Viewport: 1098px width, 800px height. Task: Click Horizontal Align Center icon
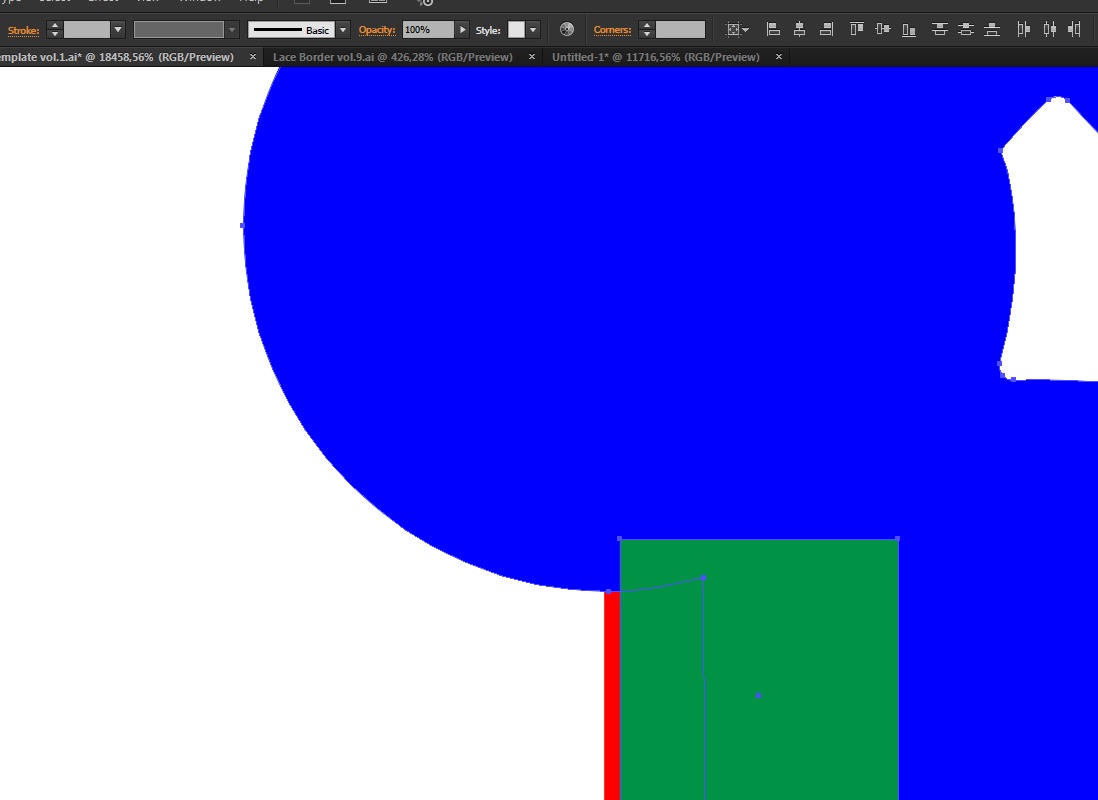[x=799, y=30]
